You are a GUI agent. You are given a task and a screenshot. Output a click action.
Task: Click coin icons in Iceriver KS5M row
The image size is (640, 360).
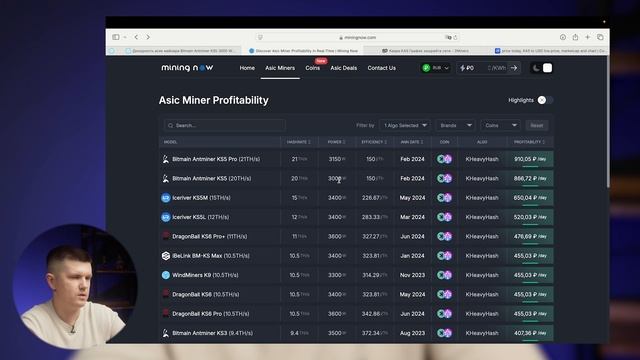tap(444, 198)
